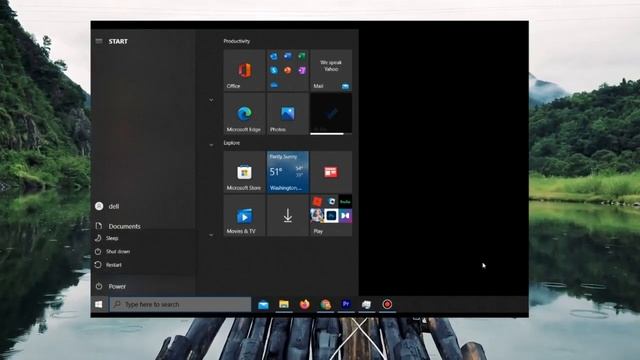
Task: Open the Photos app tile
Action: click(x=288, y=114)
